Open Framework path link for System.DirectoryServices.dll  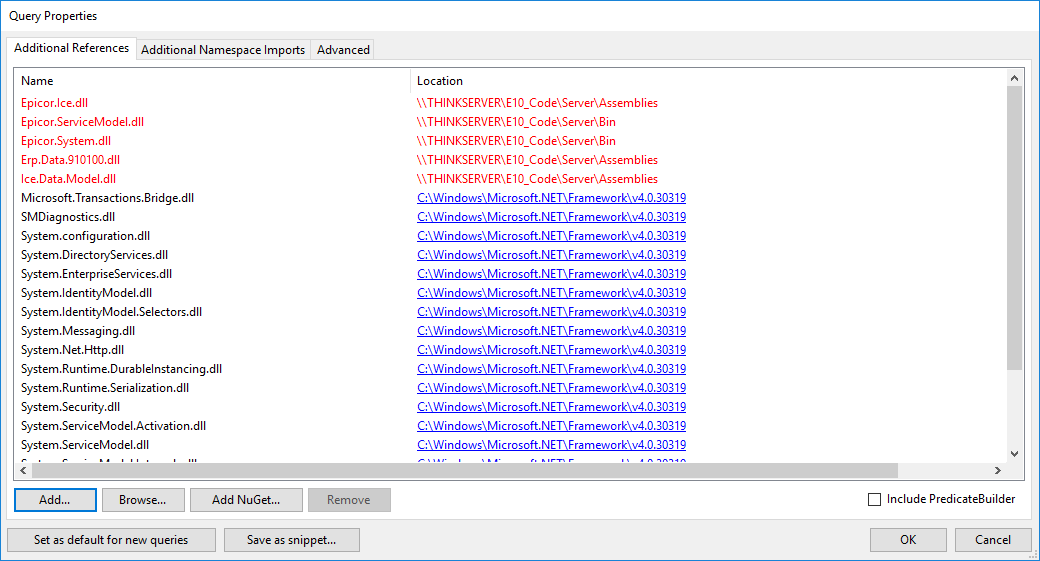point(551,255)
